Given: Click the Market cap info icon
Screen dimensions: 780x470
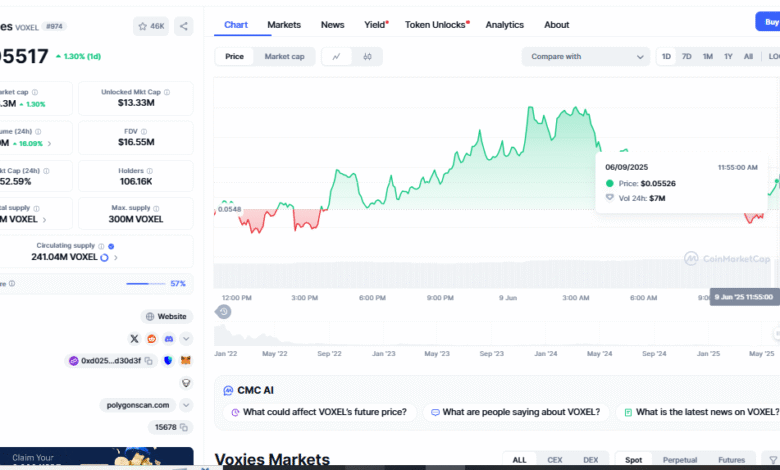Looking at the screenshot, I should point(35,92).
